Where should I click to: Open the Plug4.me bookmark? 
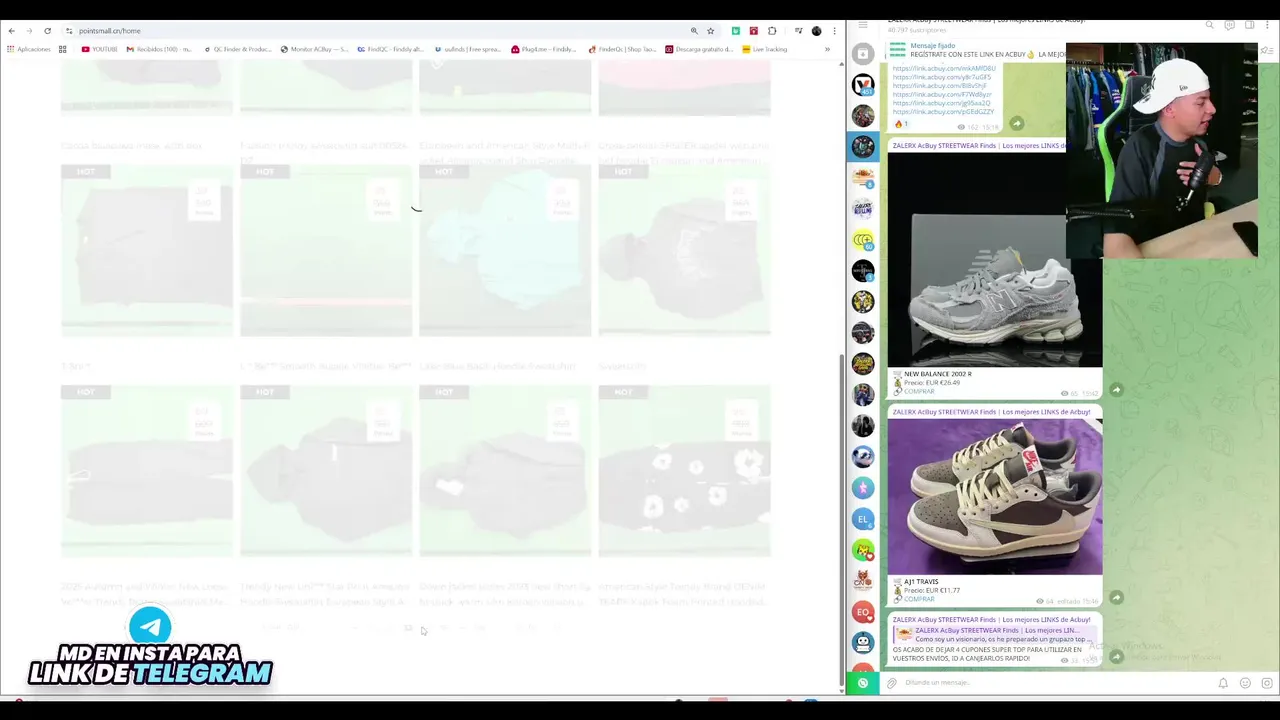point(544,49)
